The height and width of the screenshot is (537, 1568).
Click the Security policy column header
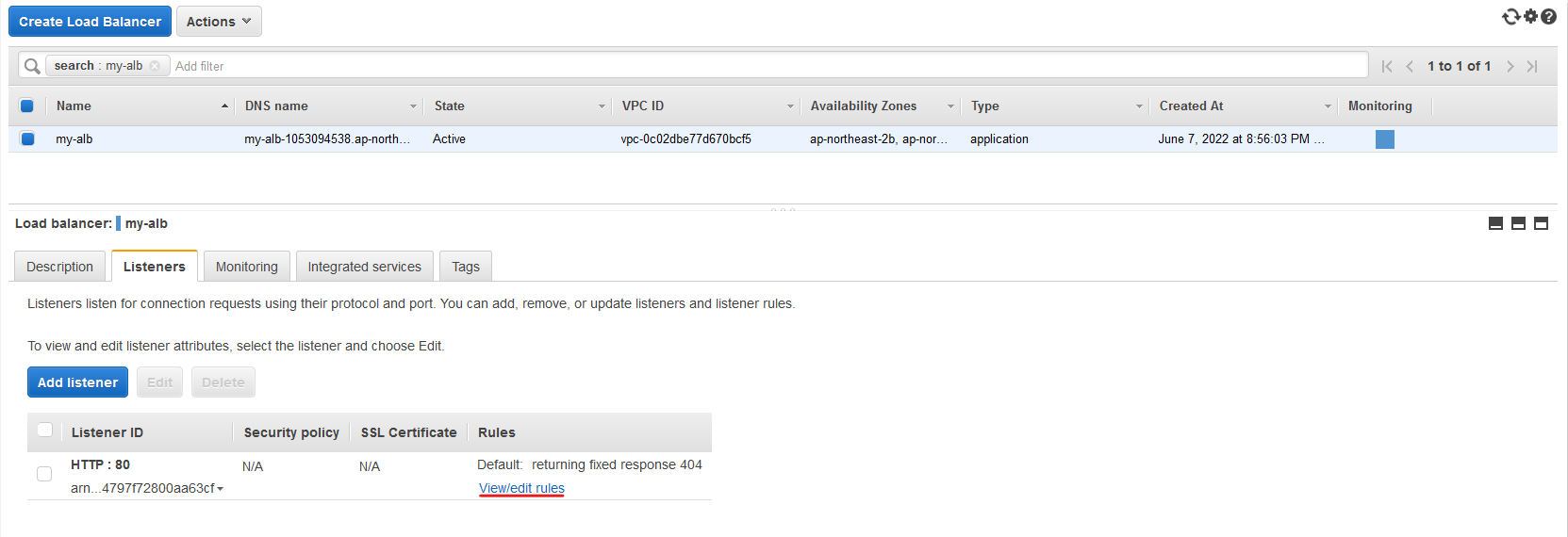(x=291, y=432)
